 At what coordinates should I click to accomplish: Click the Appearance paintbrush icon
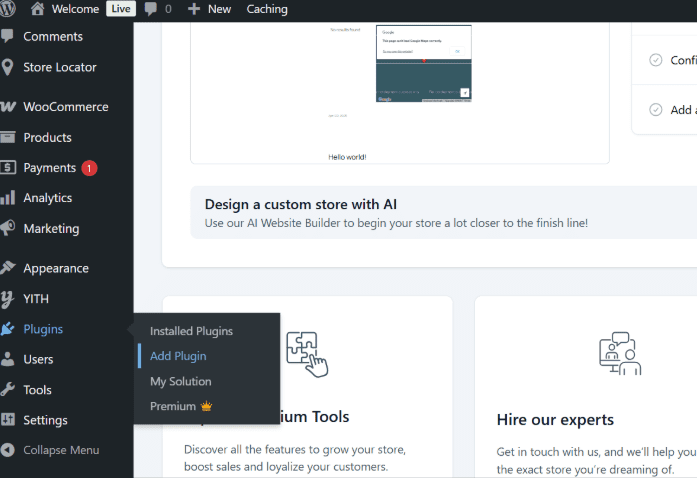(8, 268)
